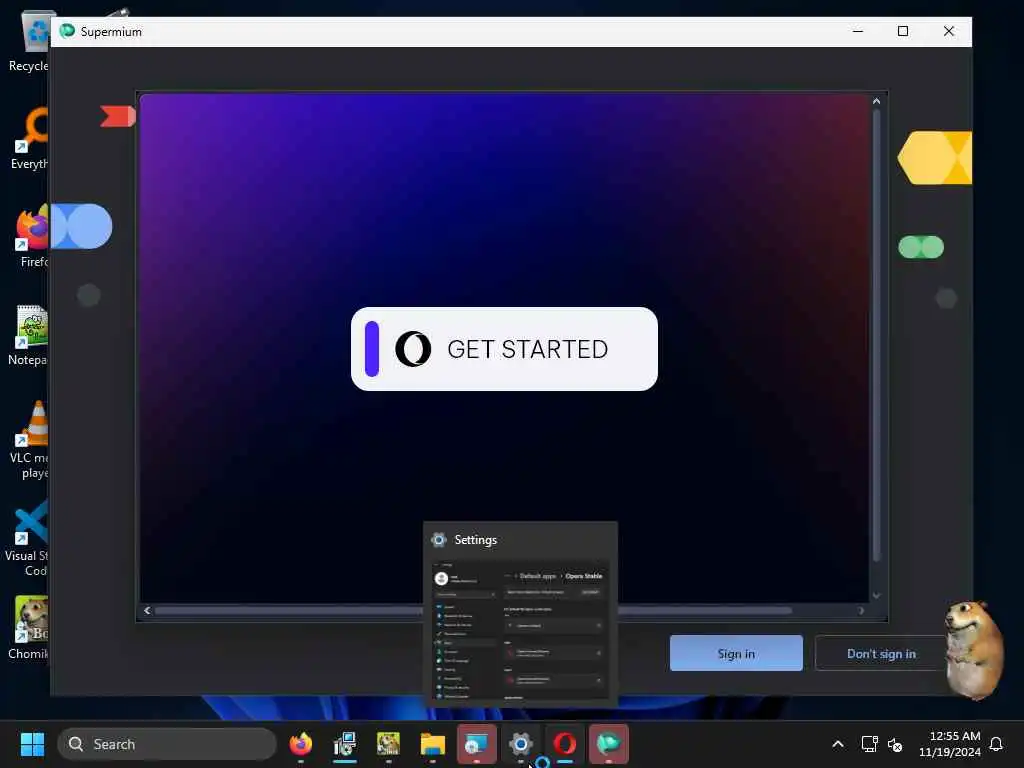1024x768 pixels.
Task: Select the Everything desktop shortcut
Action: point(29,138)
